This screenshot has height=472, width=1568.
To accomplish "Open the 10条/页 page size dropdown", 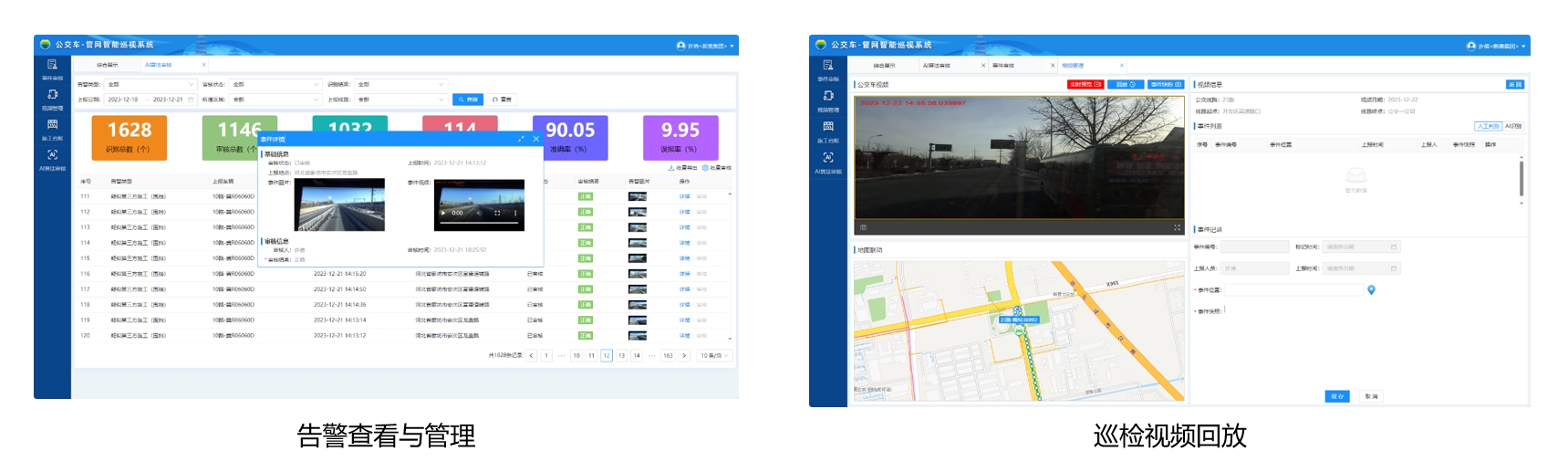I will coord(714,355).
